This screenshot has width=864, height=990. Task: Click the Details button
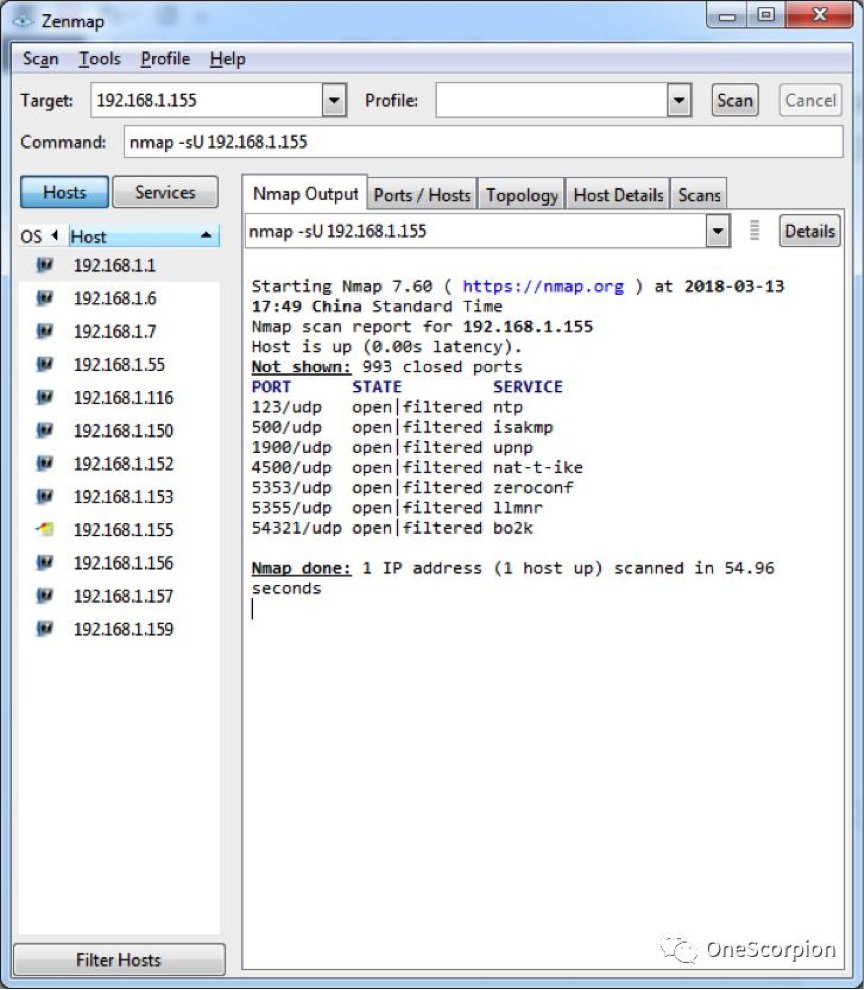tap(810, 231)
